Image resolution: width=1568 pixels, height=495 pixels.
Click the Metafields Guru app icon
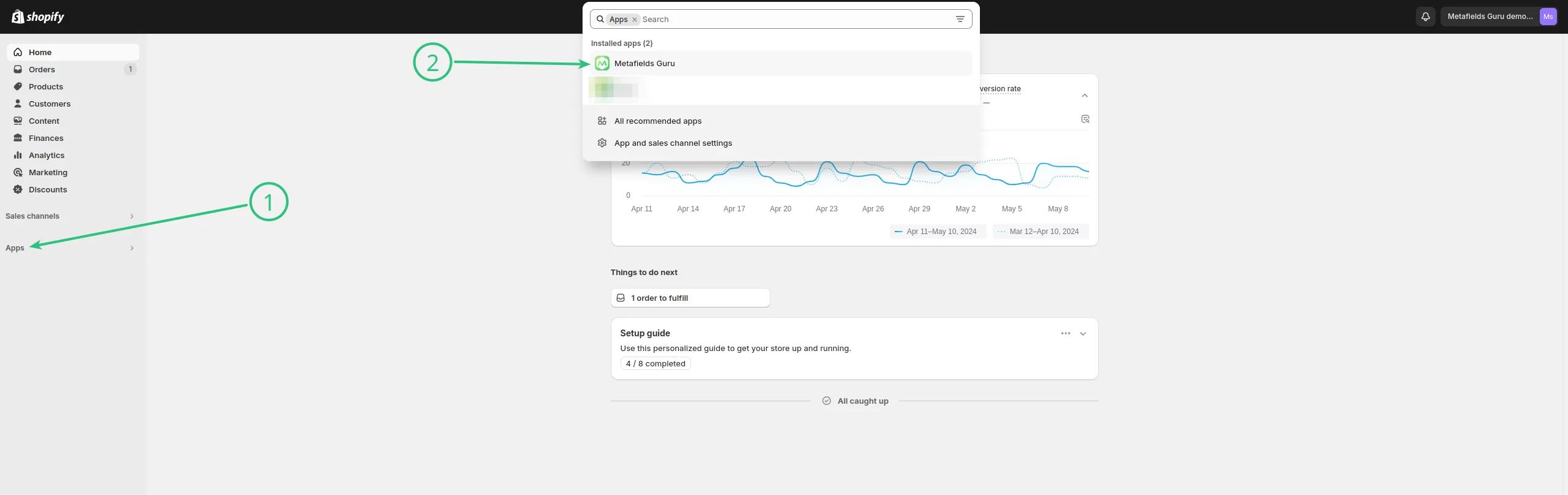pyautogui.click(x=602, y=63)
